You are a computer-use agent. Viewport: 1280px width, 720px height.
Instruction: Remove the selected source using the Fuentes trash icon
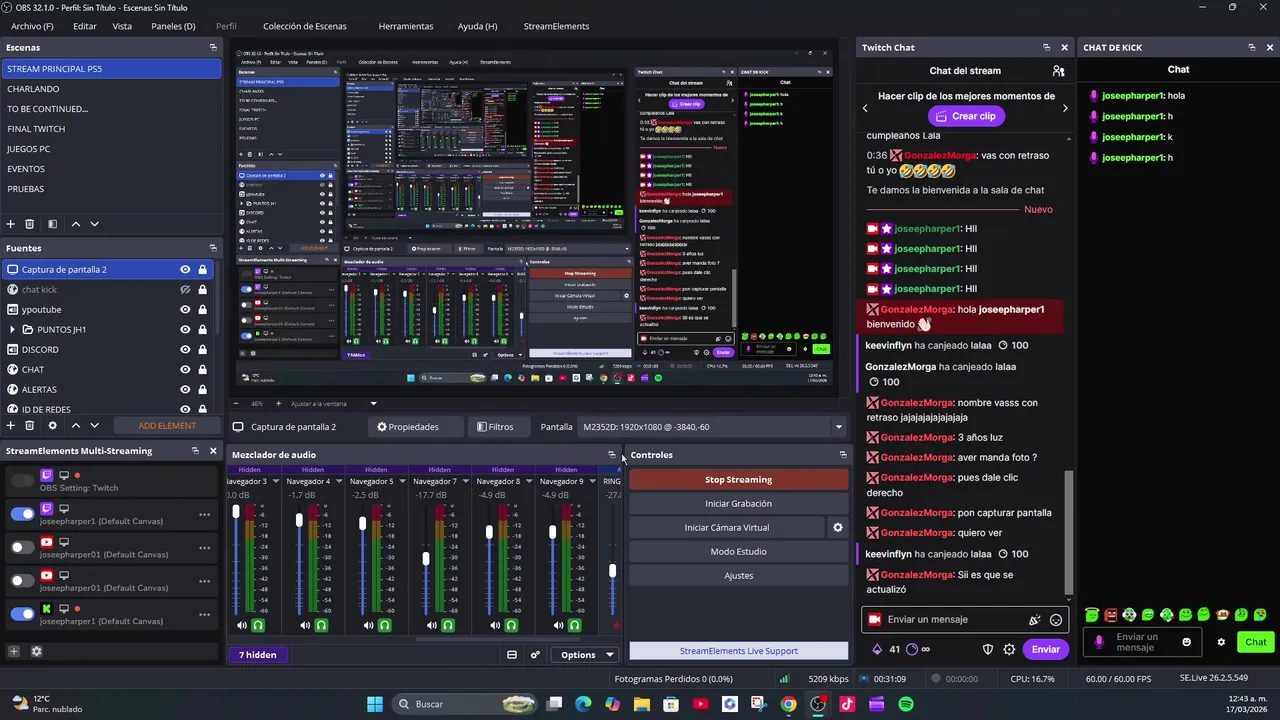[x=30, y=425]
